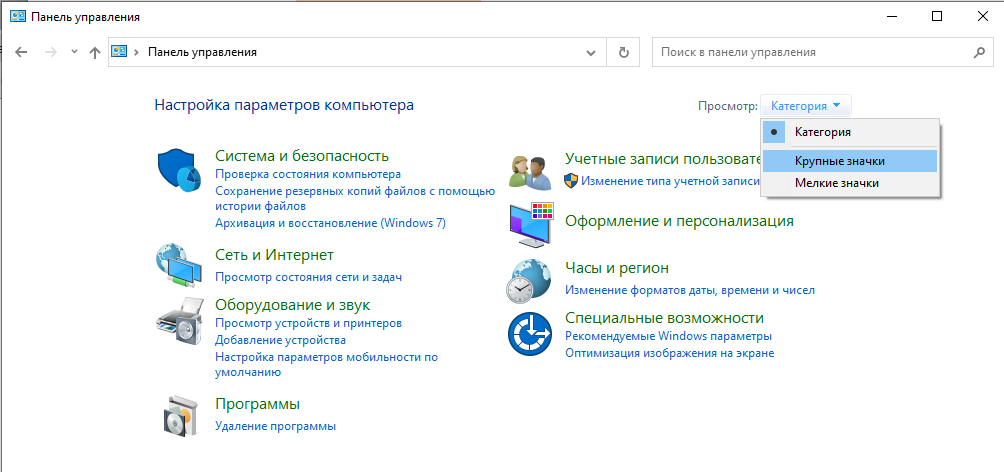Open Программы category heading
Image resolution: width=1004 pixels, height=472 pixels.
point(257,404)
